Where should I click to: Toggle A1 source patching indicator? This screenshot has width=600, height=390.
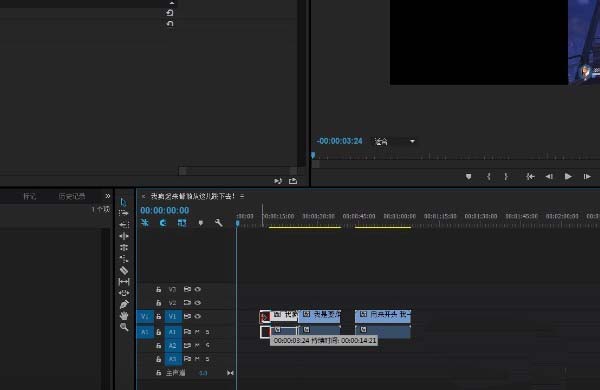point(145,332)
